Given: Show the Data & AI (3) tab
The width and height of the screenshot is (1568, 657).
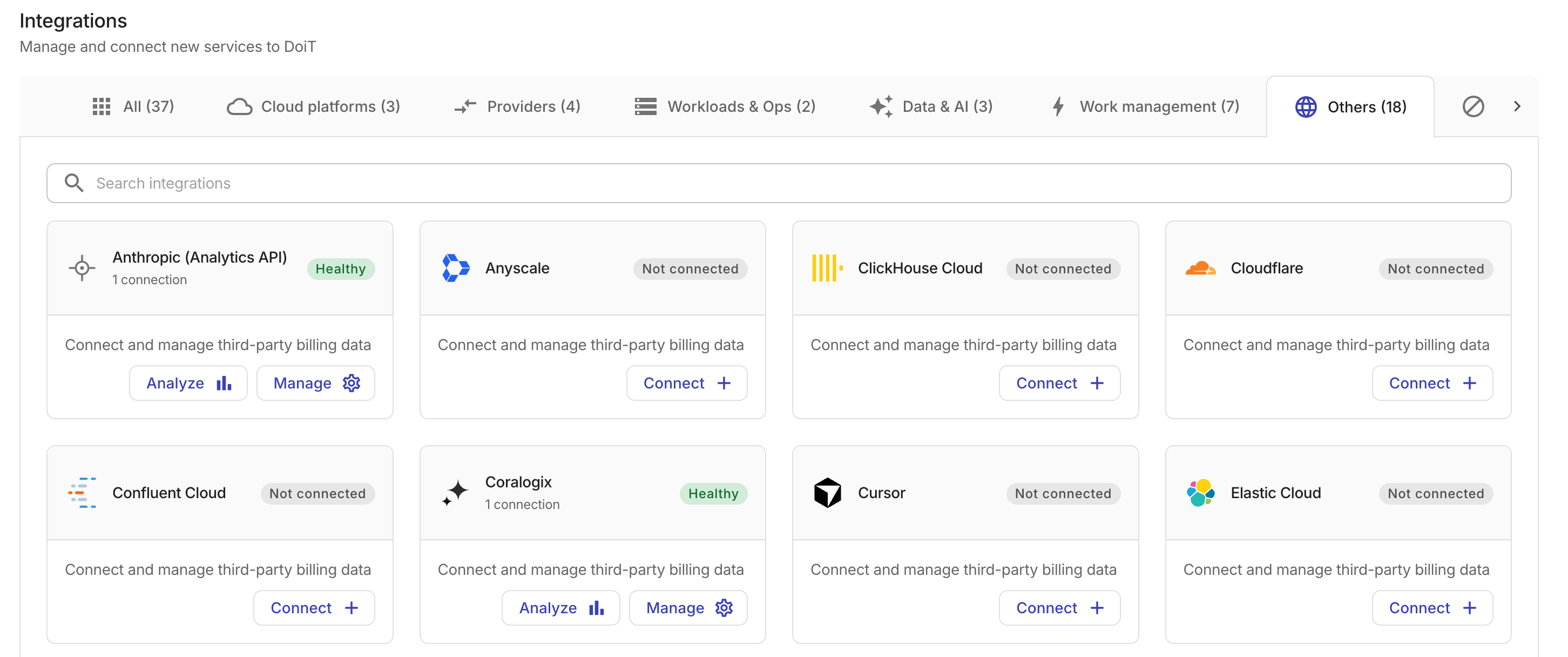Looking at the screenshot, I should [x=931, y=106].
